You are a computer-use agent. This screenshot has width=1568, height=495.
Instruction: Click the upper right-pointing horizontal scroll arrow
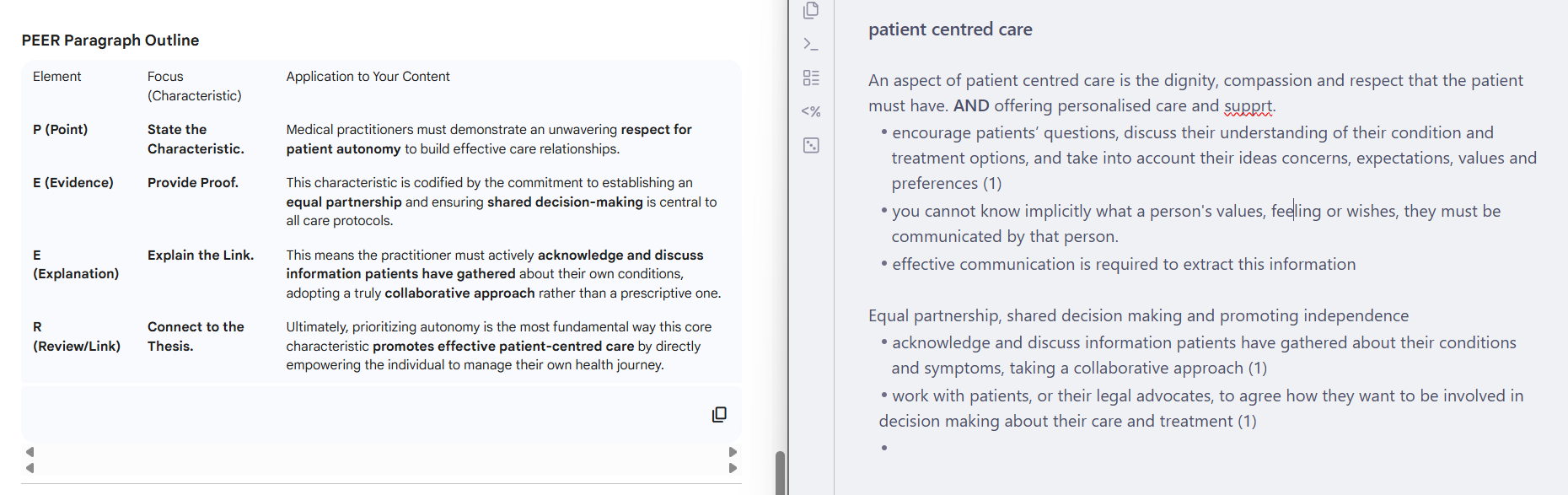point(733,452)
